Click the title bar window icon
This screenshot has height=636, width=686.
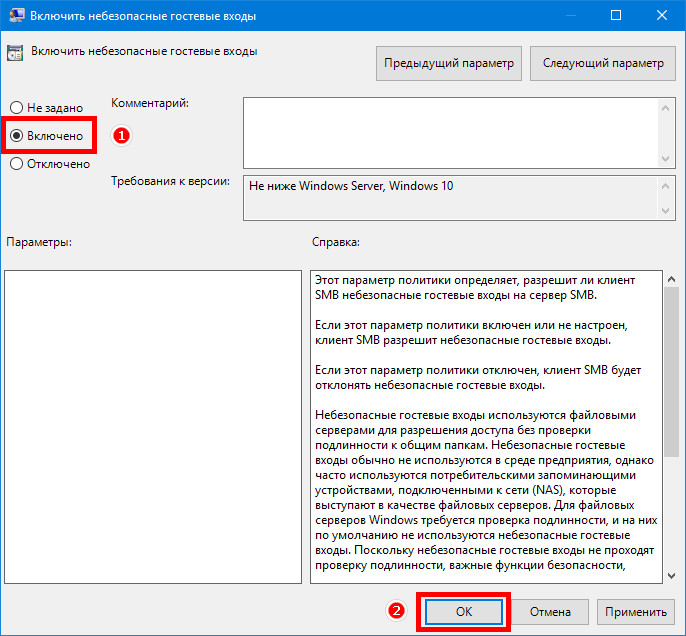point(17,15)
